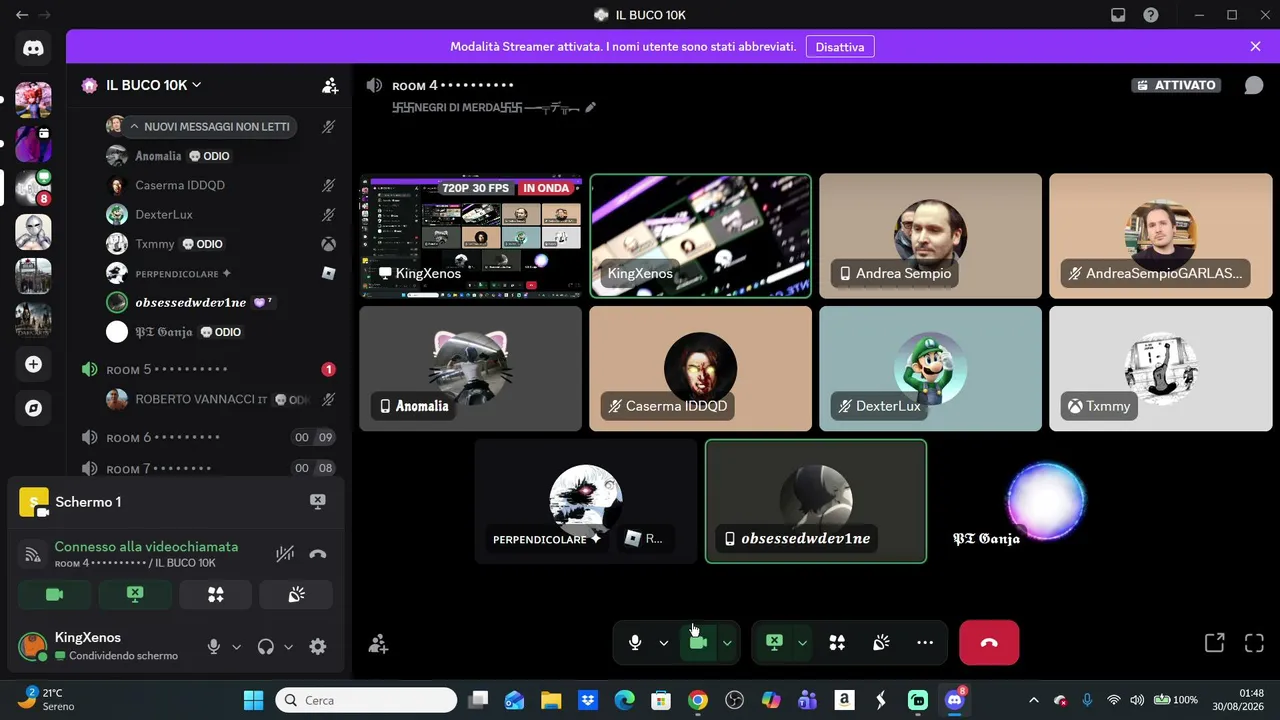Toggle camera button in the voice panel
This screenshot has height=720, width=1280.
[55, 594]
